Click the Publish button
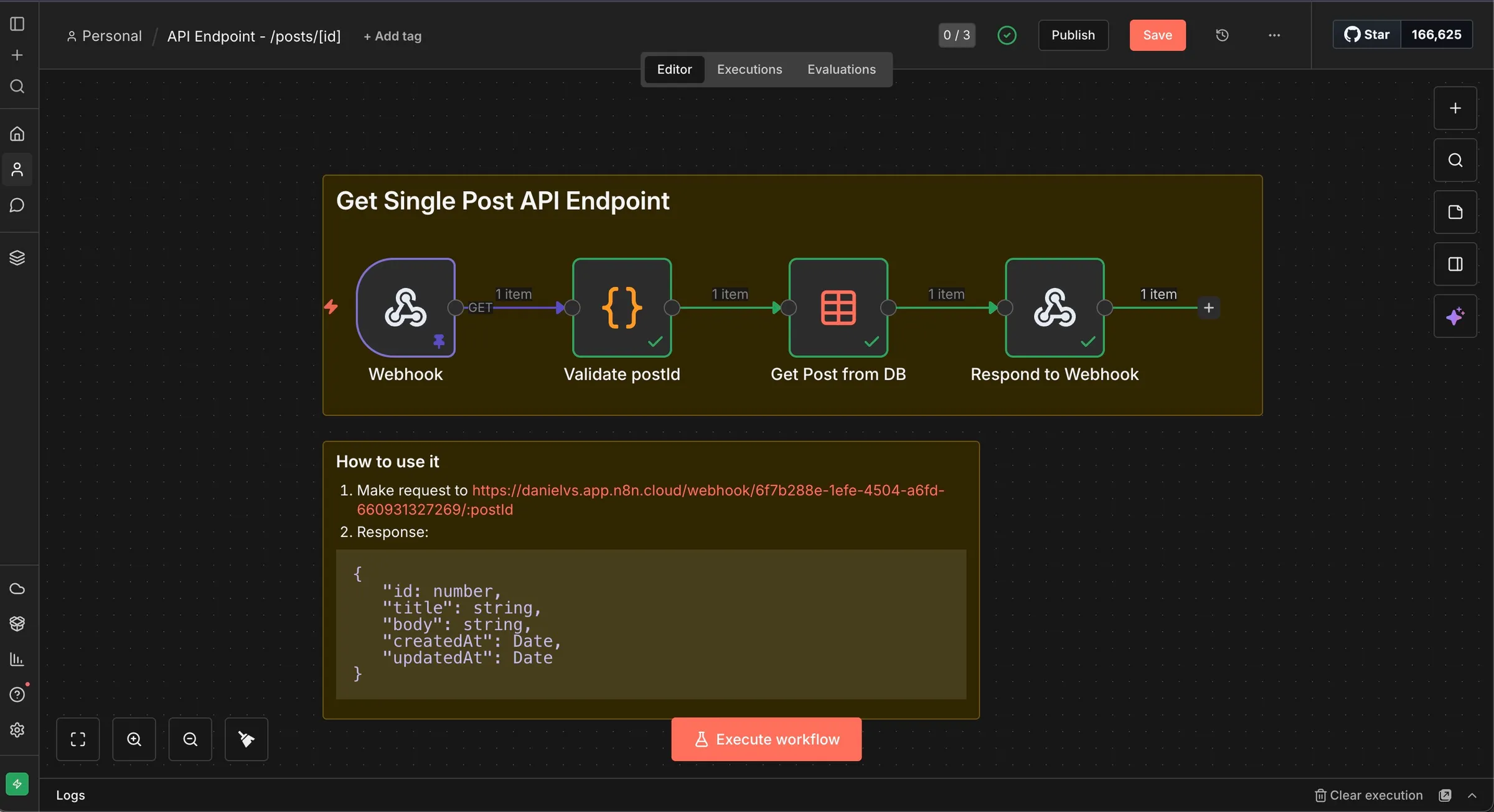The image size is (1494, 812). (x=1073, y=35)
